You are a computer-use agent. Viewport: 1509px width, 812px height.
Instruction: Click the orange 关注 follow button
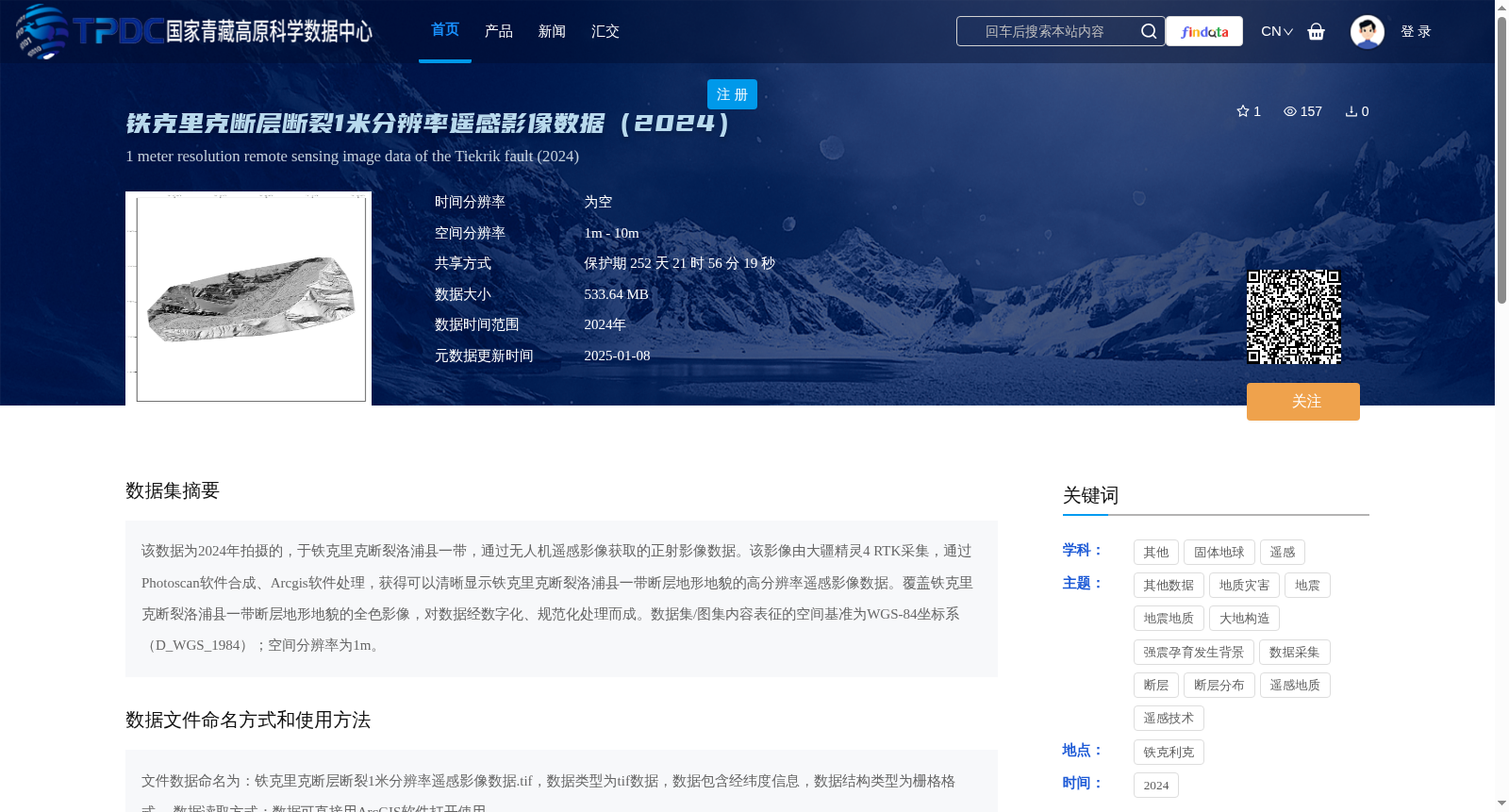tap(1303, 402)
